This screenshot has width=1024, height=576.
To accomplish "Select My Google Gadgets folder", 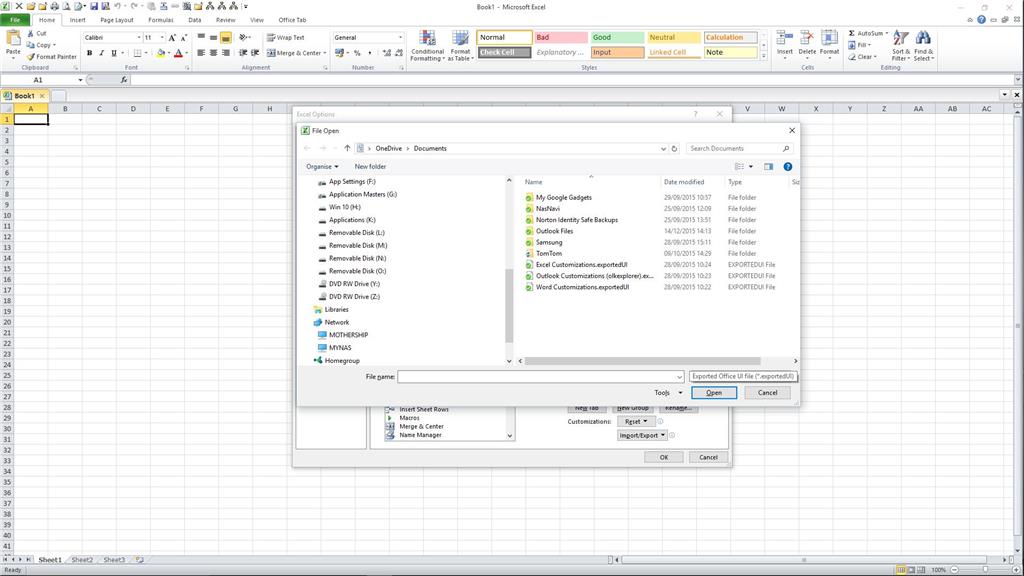I will (564, 197).
